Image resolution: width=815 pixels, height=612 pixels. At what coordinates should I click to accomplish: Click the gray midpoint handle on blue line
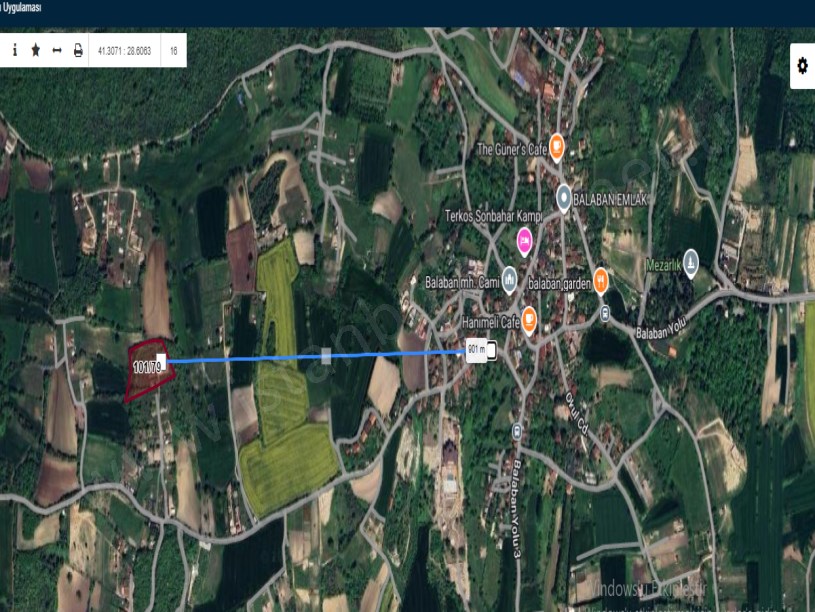coord(326,355)
